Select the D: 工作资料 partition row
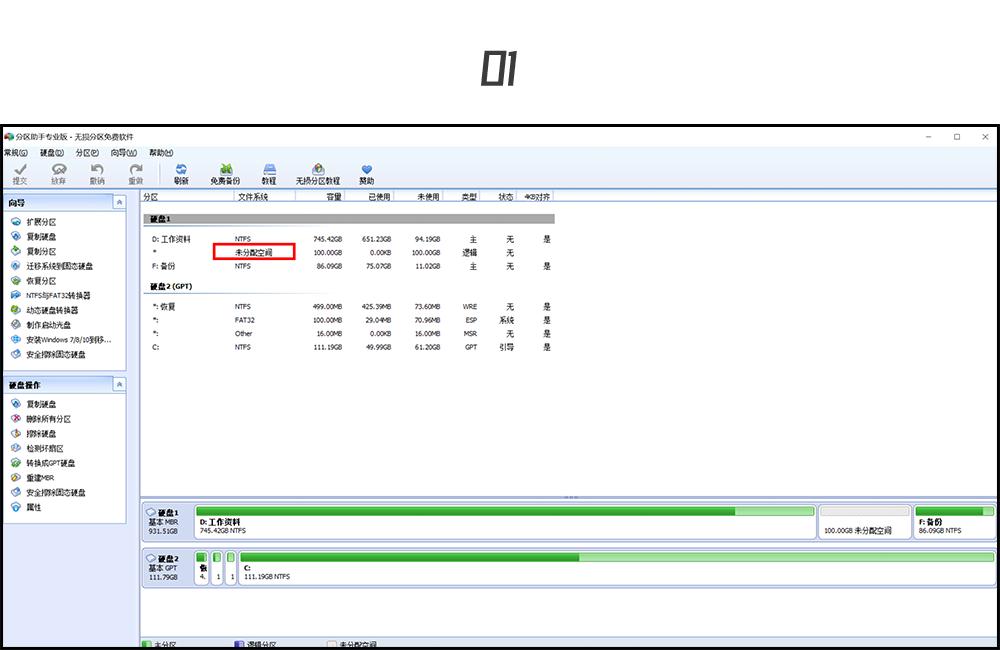1000x650 pixels. (349, 239)
